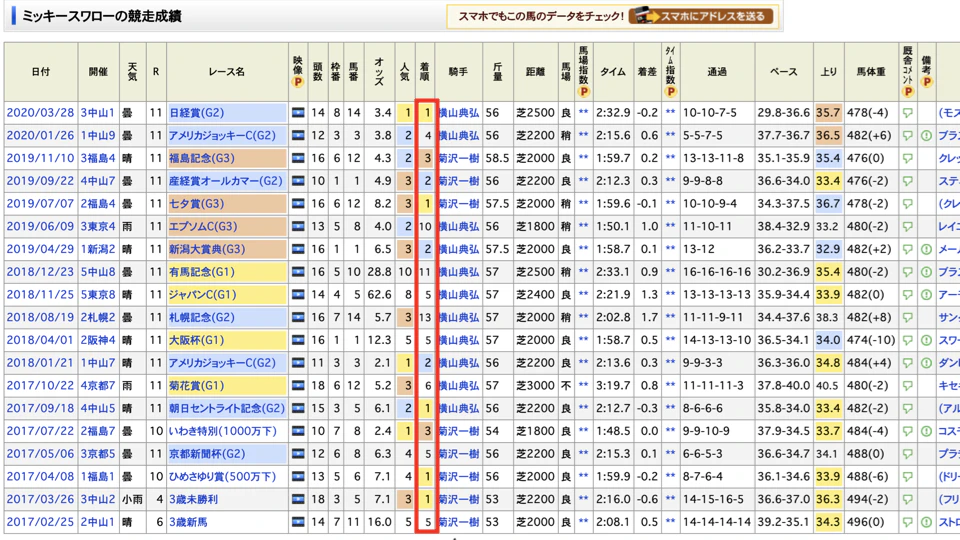Click the date link 2017/10/22

point(40,386)
